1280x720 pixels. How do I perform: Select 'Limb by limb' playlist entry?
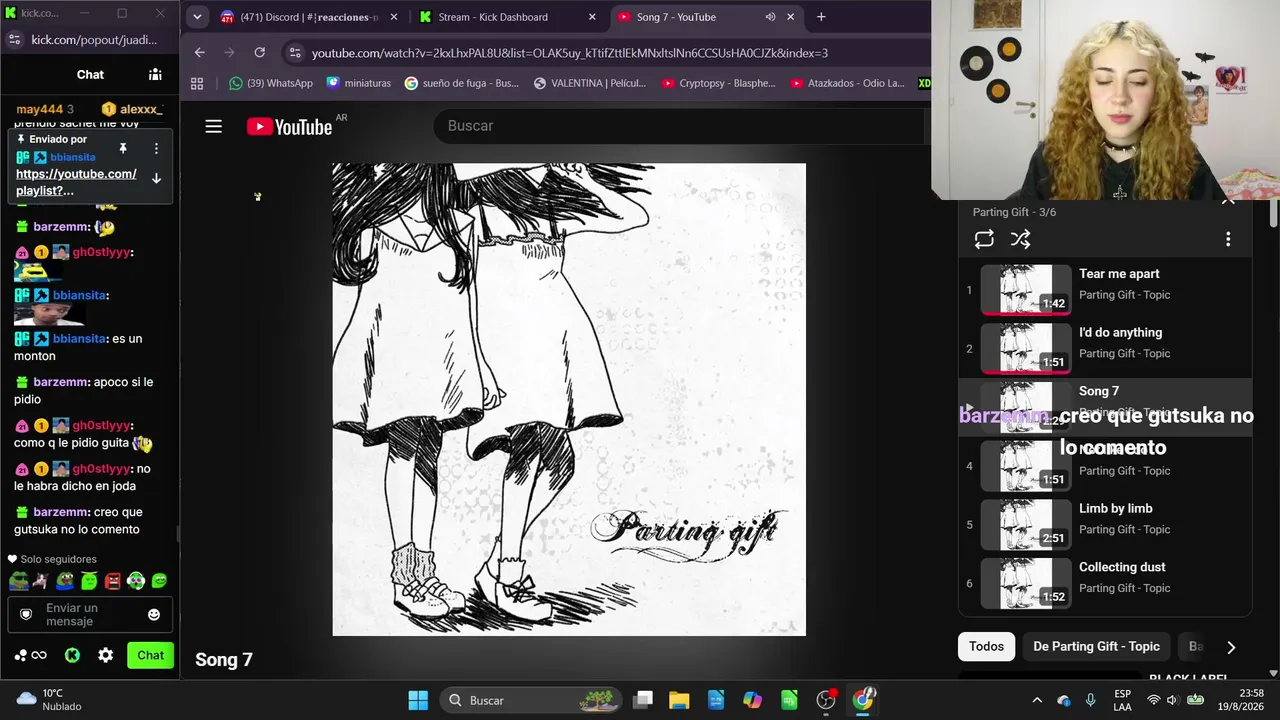click(x=1105, y=525)
